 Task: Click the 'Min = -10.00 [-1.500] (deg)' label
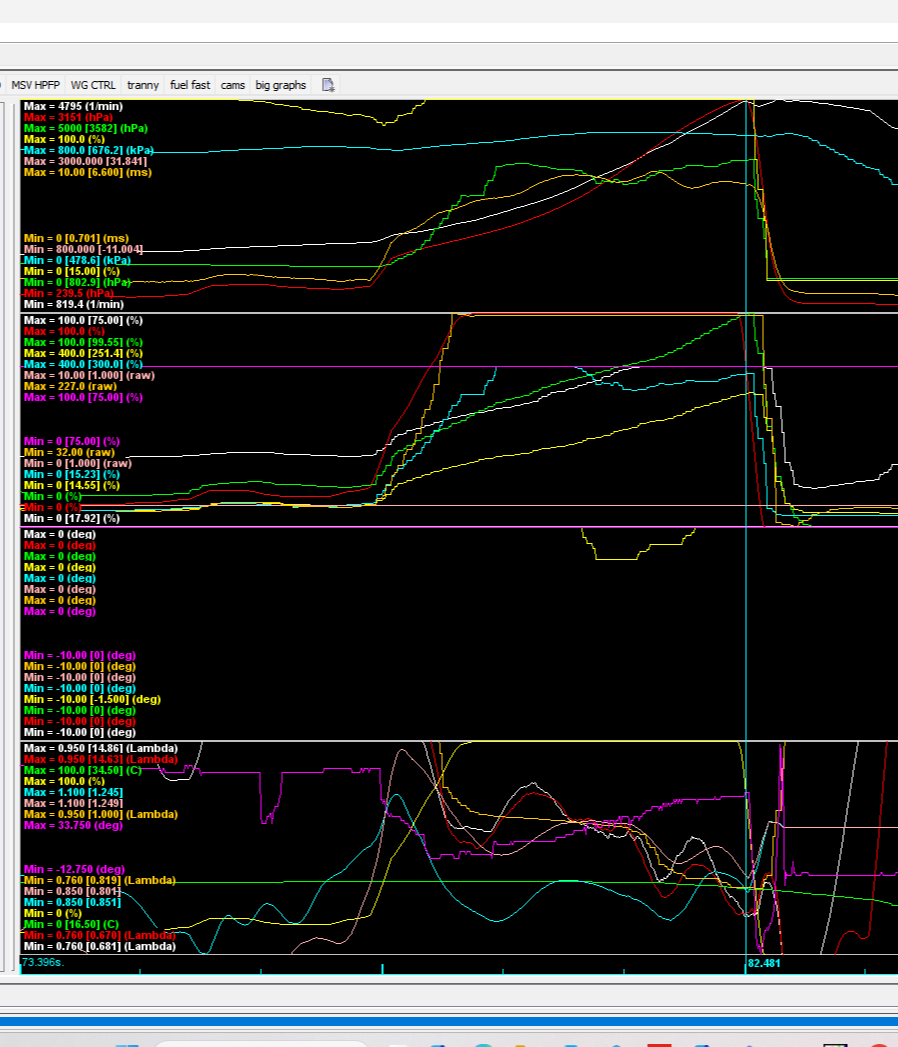click(x=92, y=699)
